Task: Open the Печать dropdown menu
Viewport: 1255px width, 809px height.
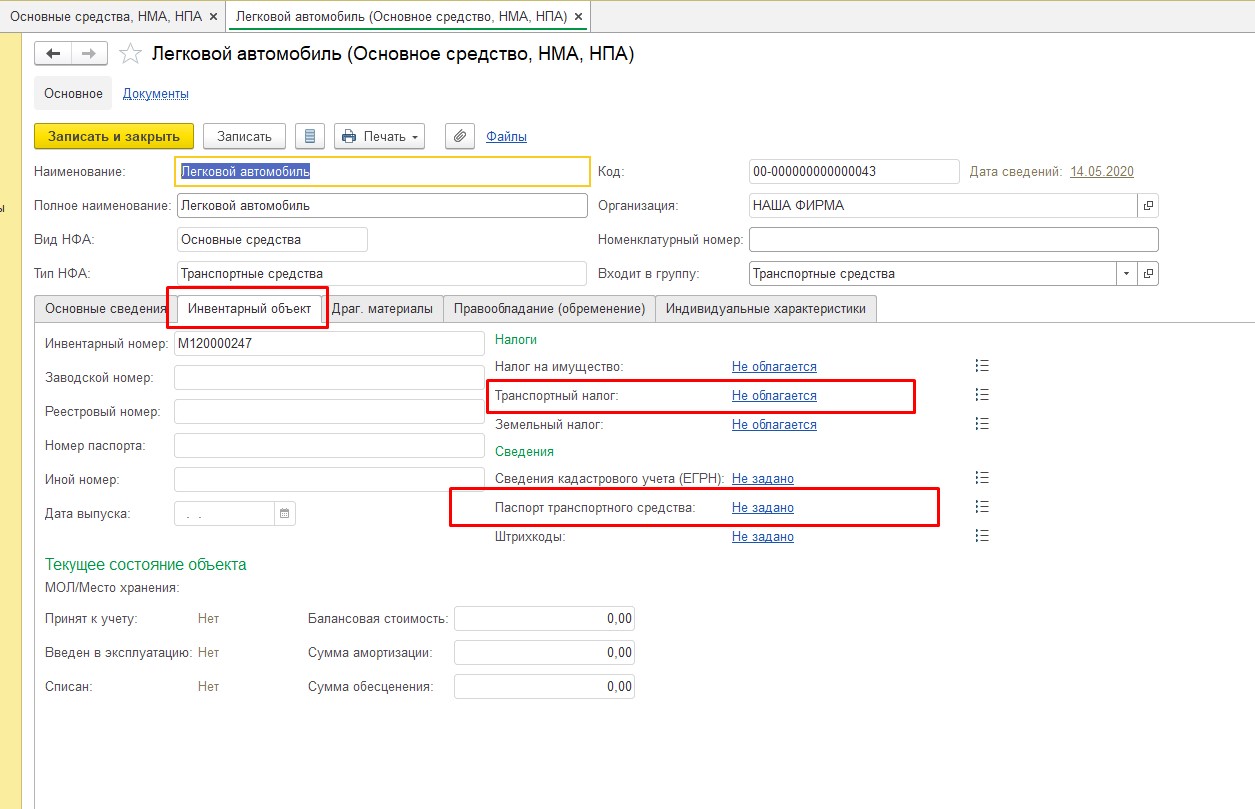Action: (x=380, y=136)
